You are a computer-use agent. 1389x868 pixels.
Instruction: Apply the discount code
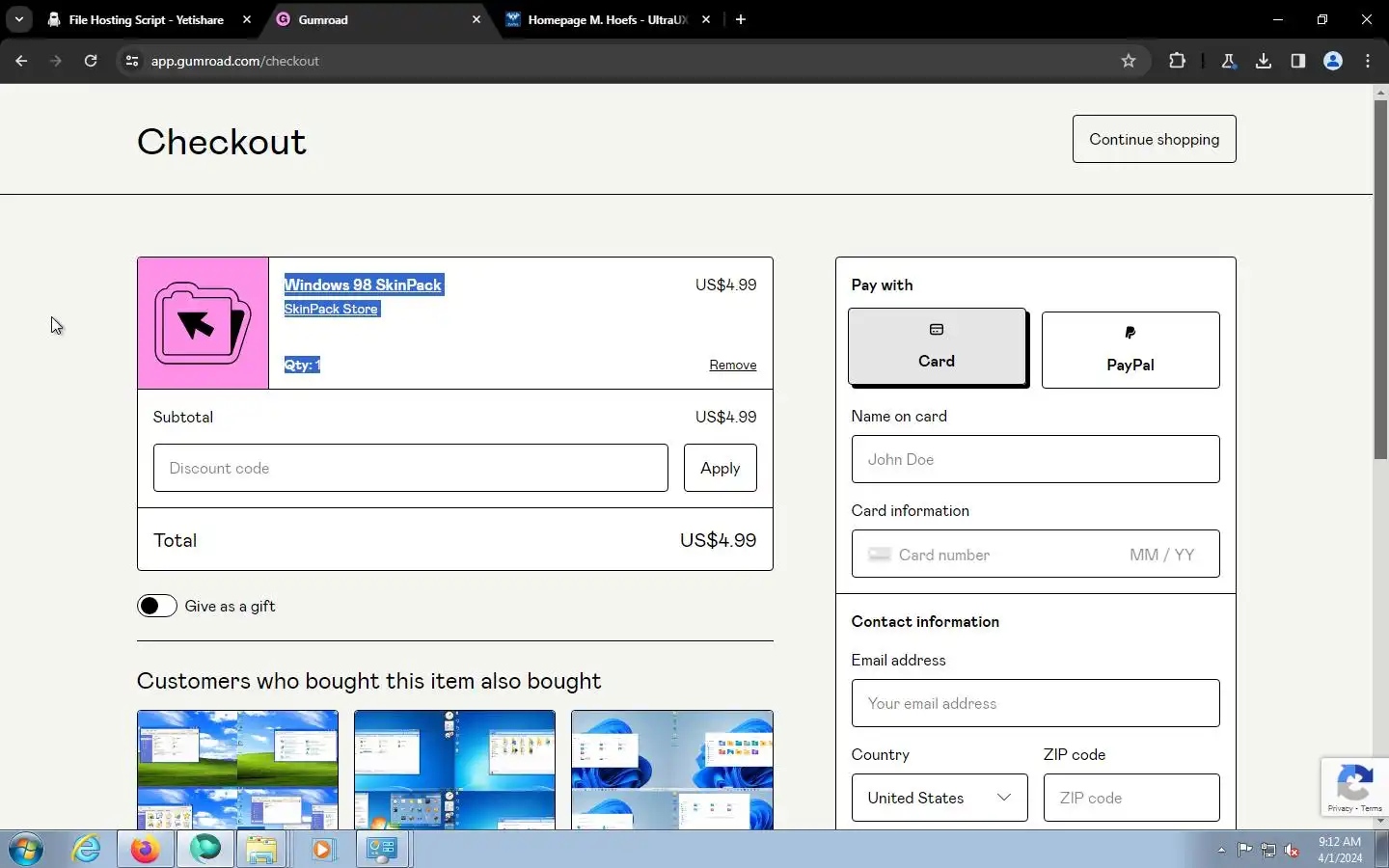(721, 468)
